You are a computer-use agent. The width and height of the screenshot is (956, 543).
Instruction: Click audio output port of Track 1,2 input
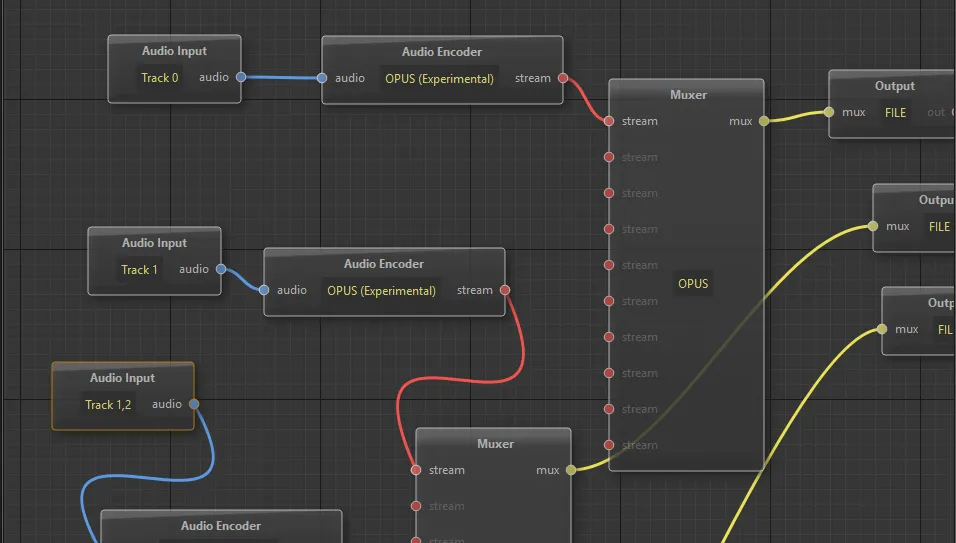(193, 404)
